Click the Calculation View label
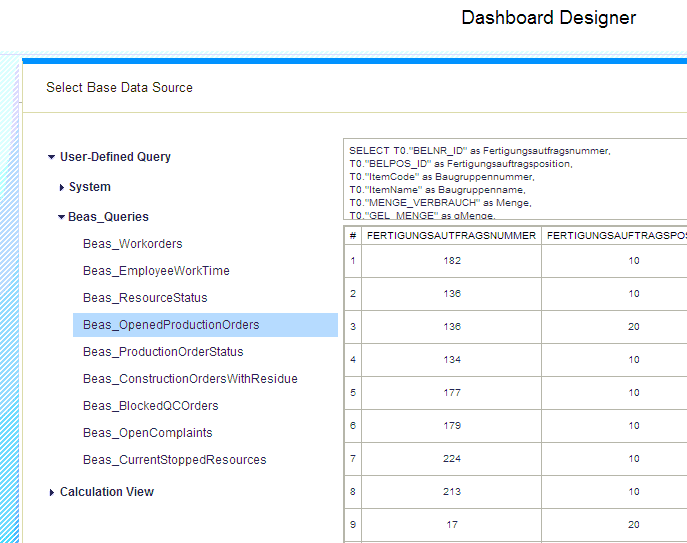 coord(107,492)
